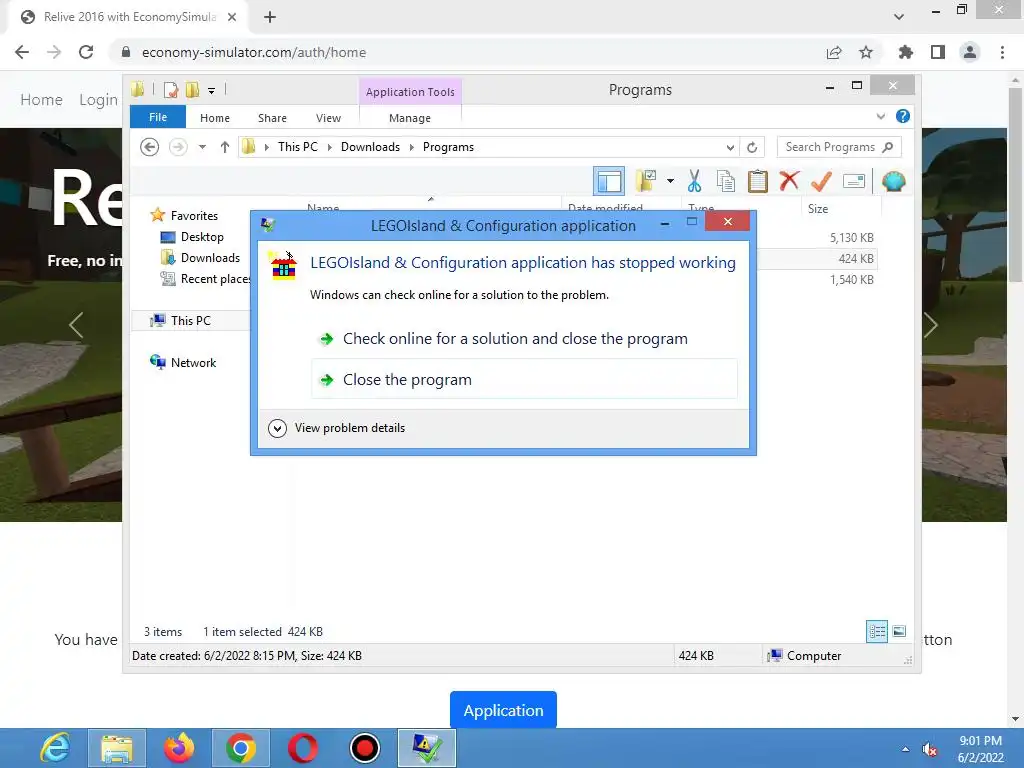Toggle the preview pane toolbar icon

point(609,182)
